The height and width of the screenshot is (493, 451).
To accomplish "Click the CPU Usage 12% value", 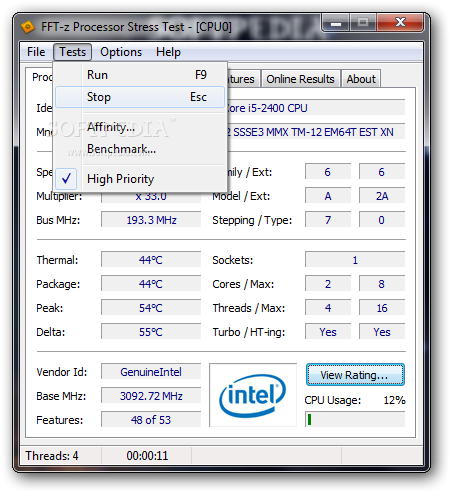I will point(394,400).
